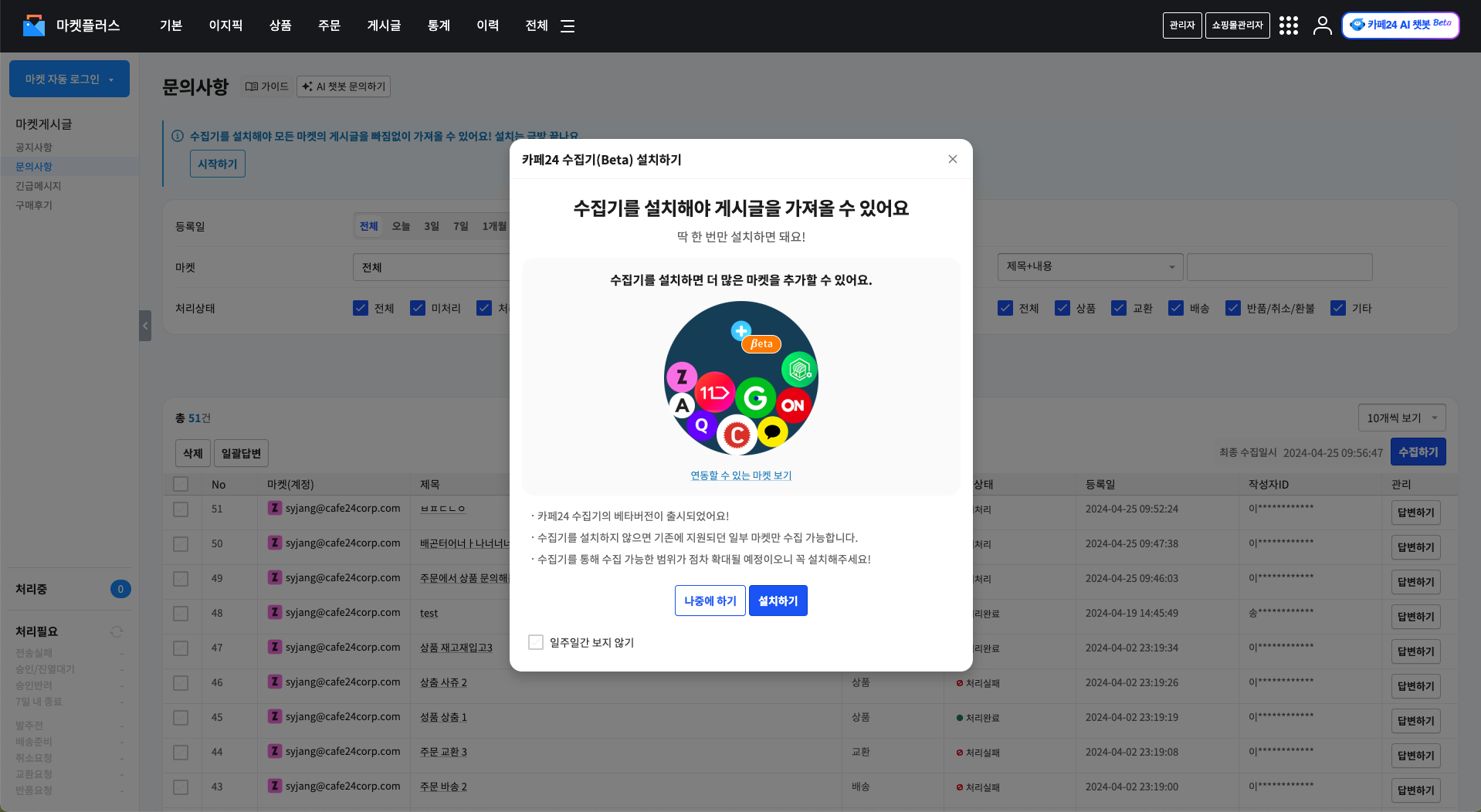The width and height of the screenshot is (1481, 812).
Task: Open the 통계 top menu
Action: 439,25
